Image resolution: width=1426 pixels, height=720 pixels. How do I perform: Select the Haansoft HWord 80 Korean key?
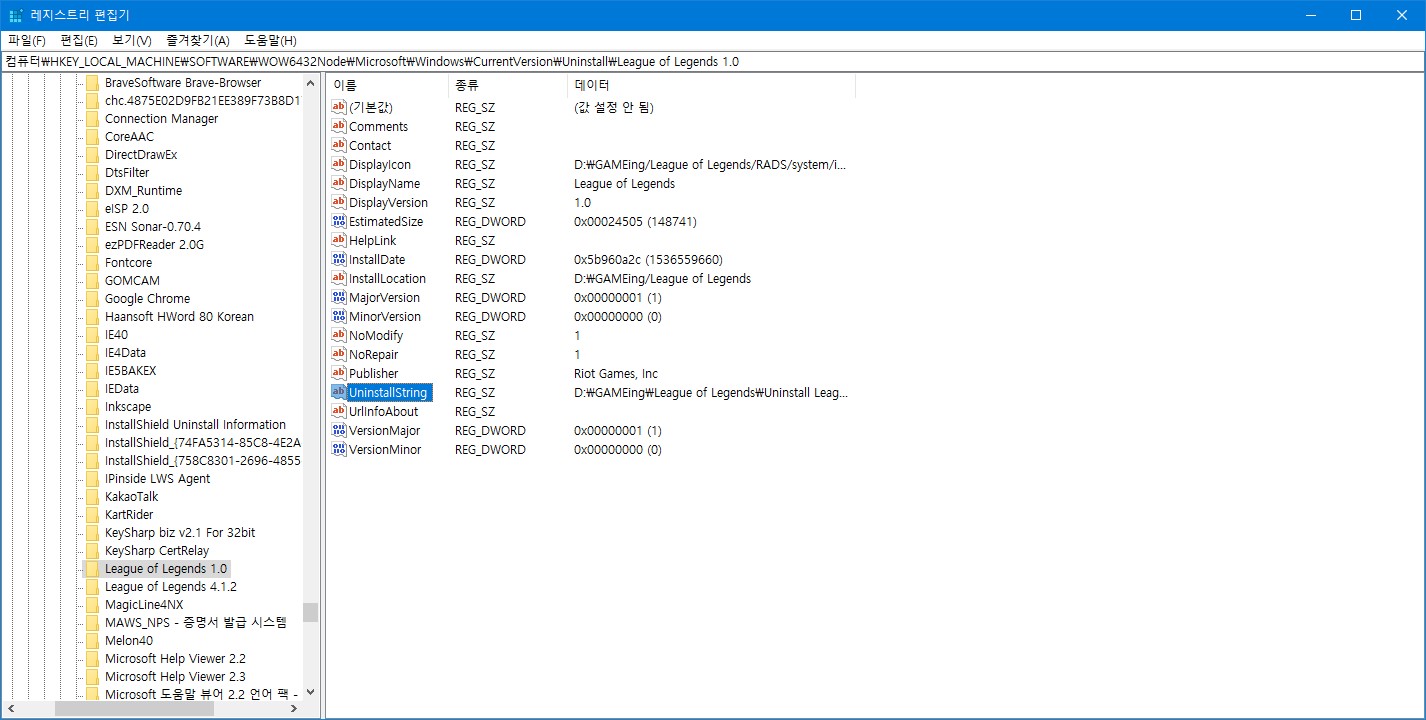point(179,316)
